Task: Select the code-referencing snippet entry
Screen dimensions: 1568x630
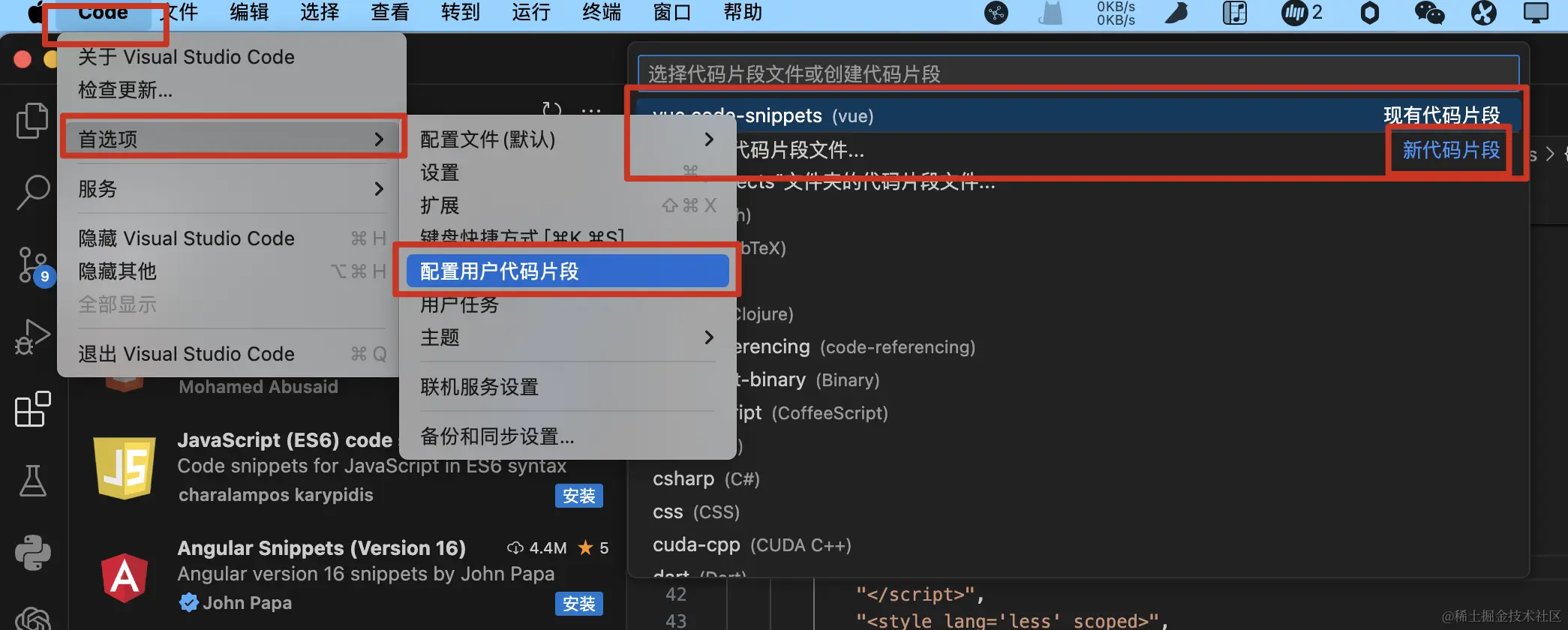Action: click(x=1078, y=346)
